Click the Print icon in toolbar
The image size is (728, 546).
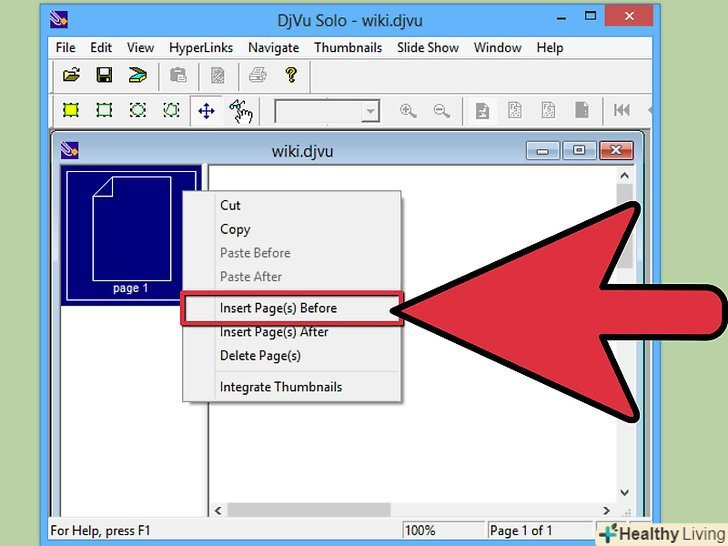click(258, 75)
